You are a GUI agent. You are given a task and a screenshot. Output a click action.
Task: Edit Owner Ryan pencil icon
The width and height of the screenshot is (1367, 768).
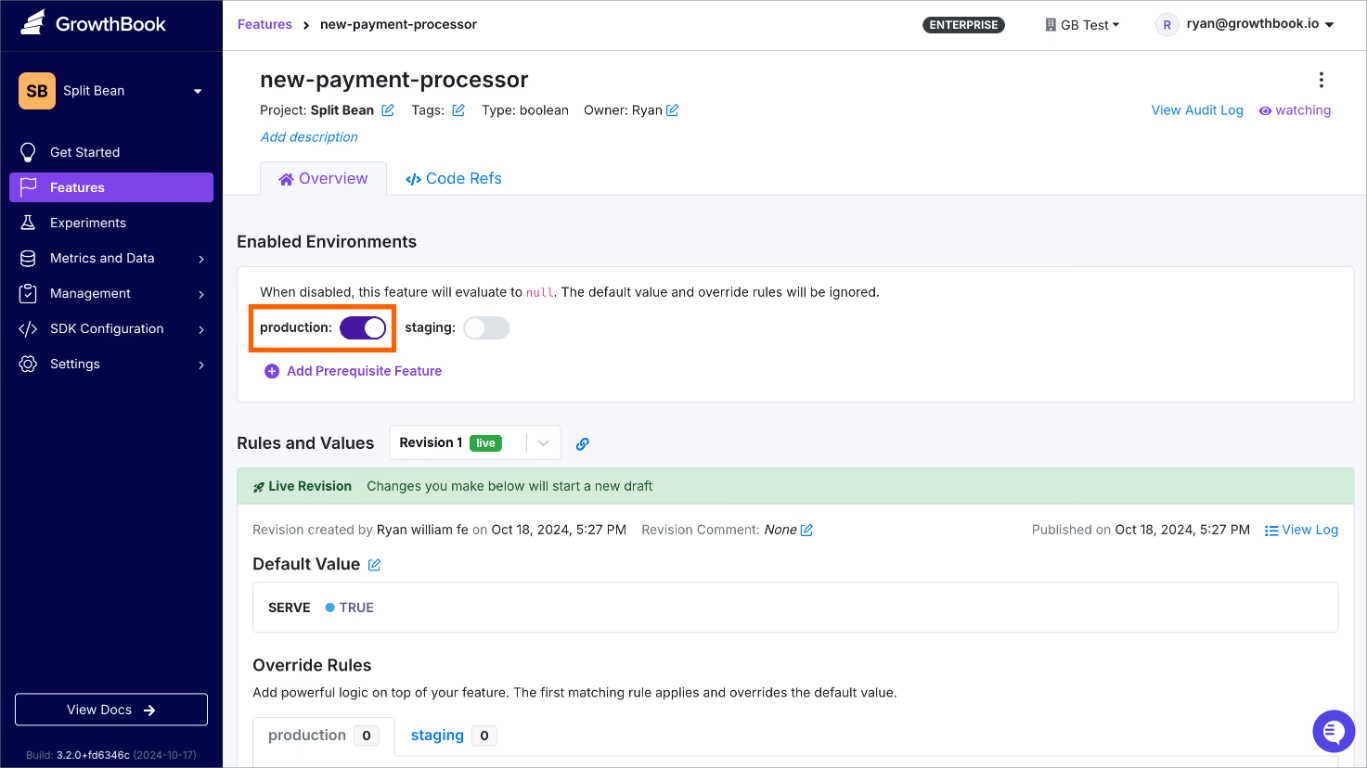pyautogui.click(x=672, y=110)
